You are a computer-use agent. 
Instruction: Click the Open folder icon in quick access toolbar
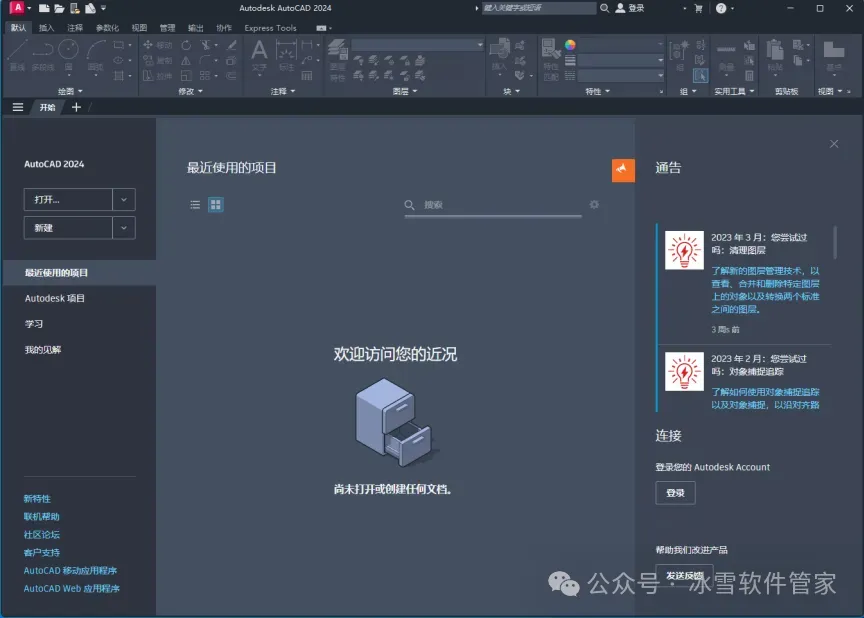(x=59, y=8)
